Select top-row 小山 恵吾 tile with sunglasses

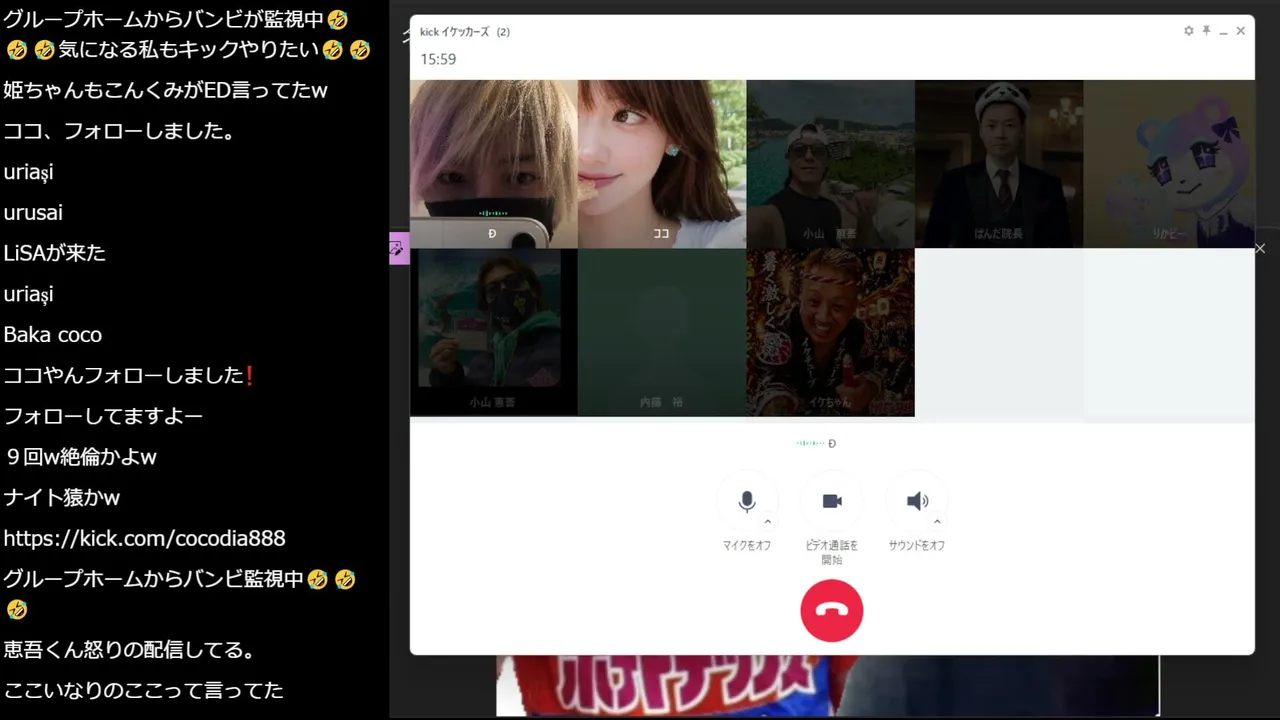pyautogui.click(x=830, y=164)
